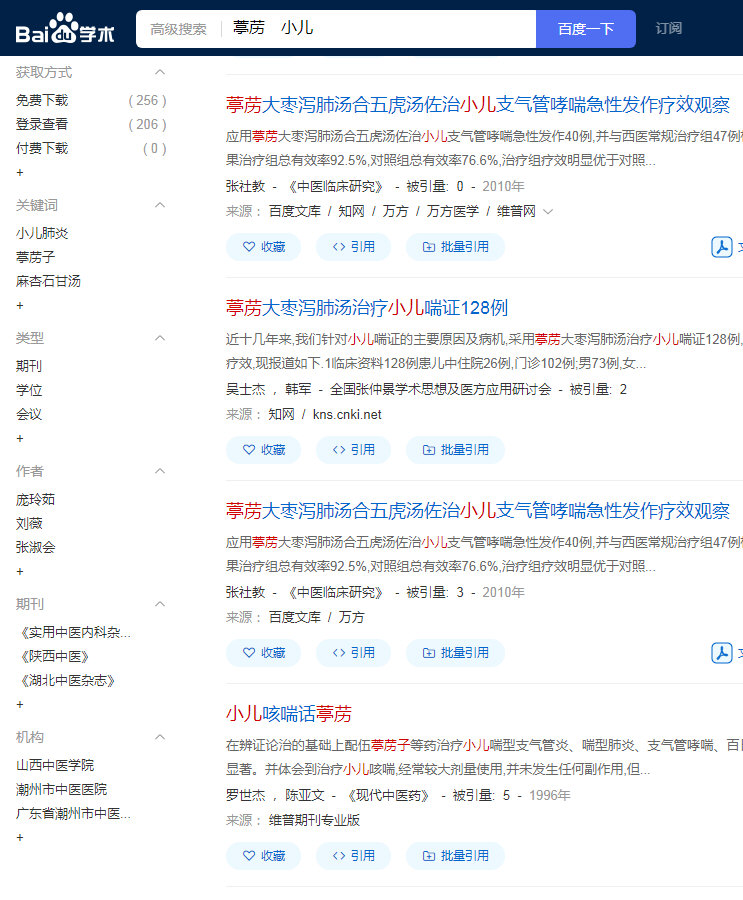743x900 pixels.
Task: Click 批量引用 on the first result
Action: click(455, 247)
